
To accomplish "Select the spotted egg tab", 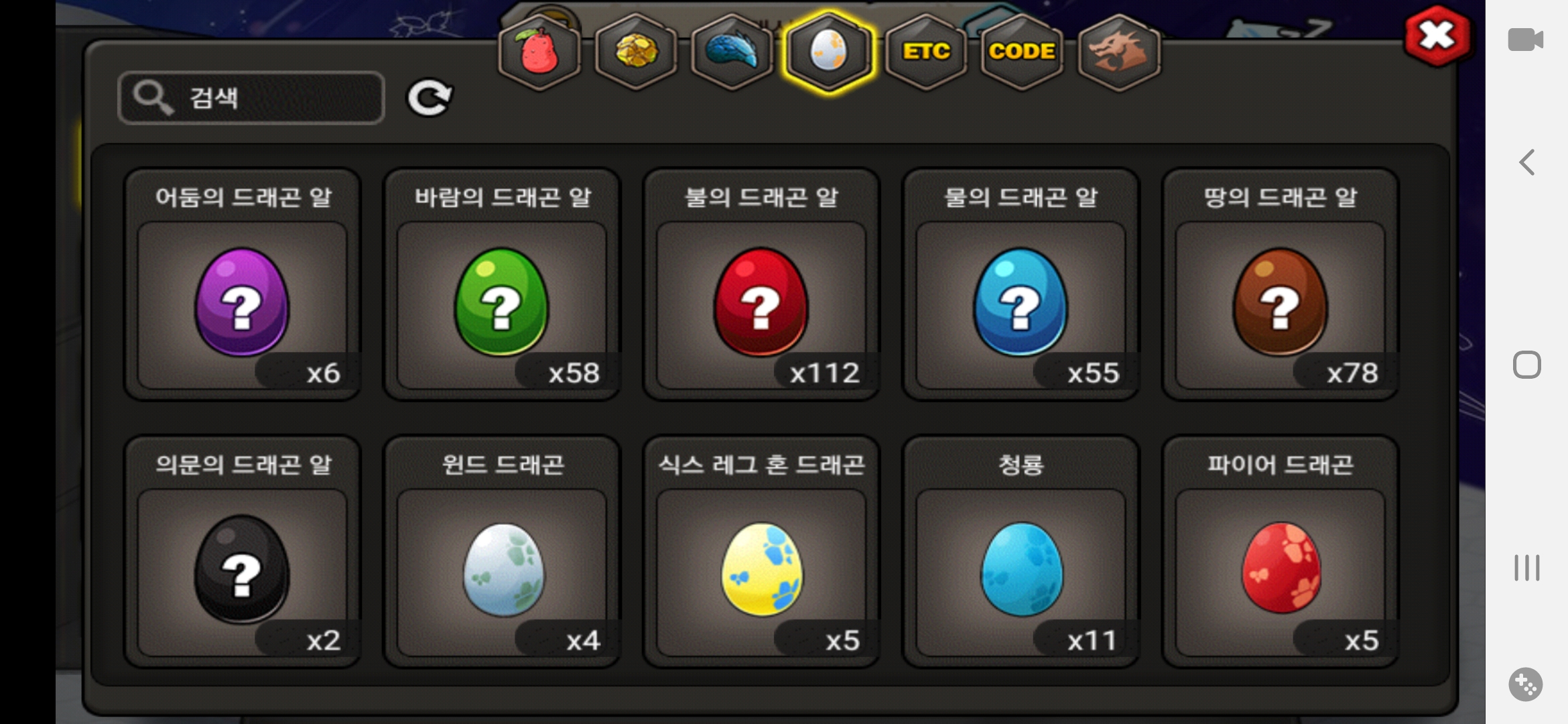I will (x=829, y=52).
